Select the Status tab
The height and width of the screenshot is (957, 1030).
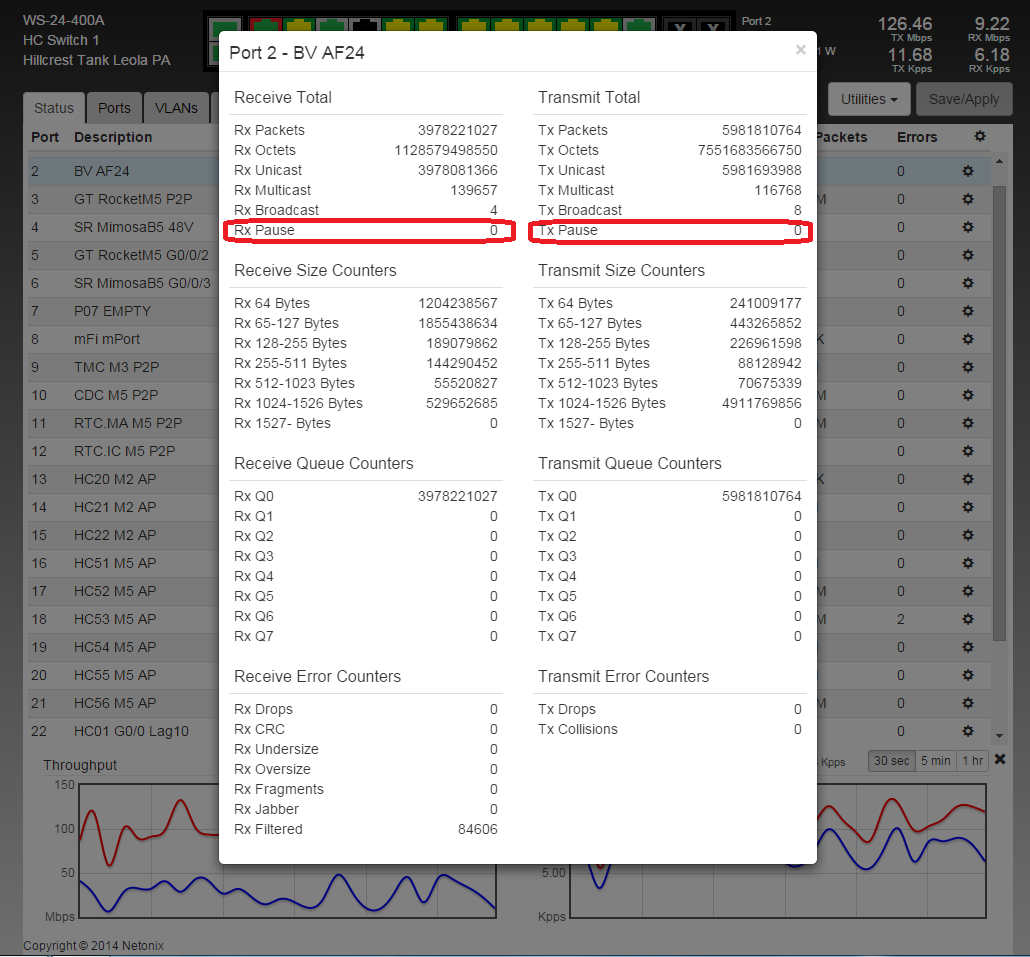pyautogui.click(x=54, y=108)
